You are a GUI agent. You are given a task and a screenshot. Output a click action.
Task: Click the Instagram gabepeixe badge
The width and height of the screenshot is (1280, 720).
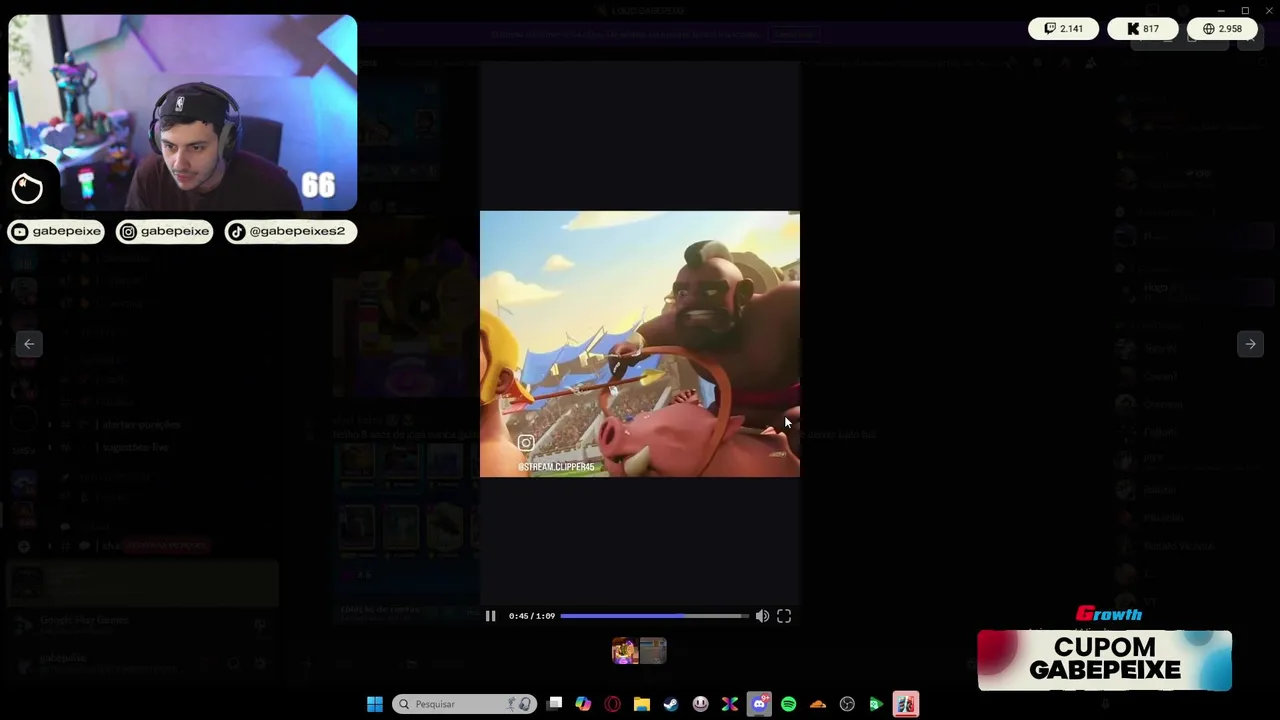click(165, 231)
